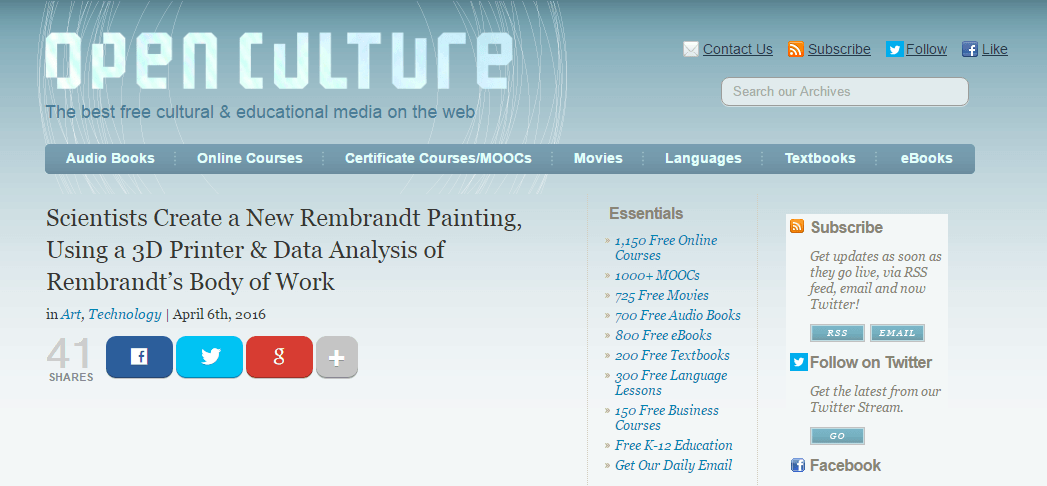Open the Technology category link
Viewport: 1047px width, 486px height.
125,314
